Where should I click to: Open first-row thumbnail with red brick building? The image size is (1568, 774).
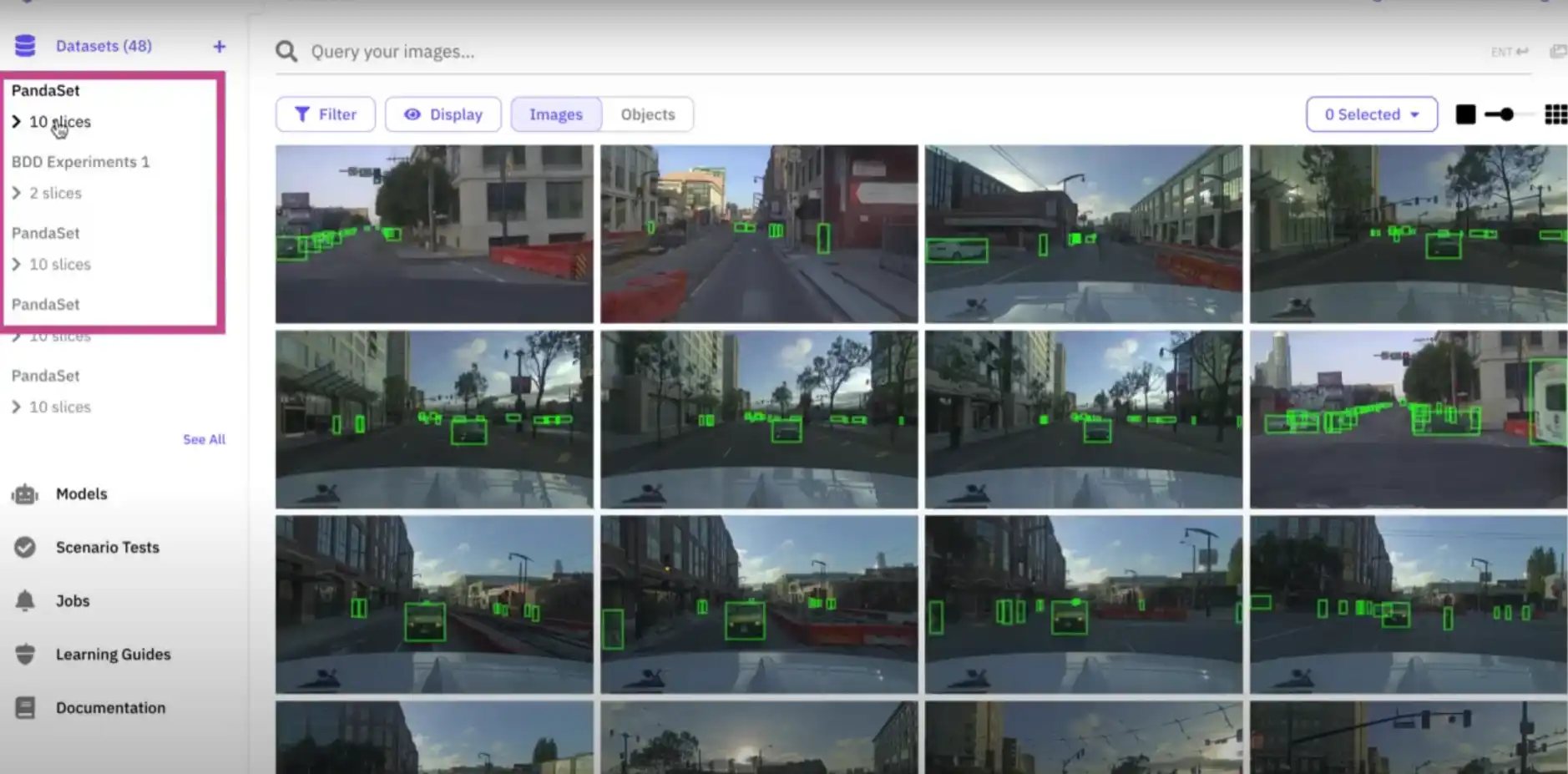pos(759,234)
